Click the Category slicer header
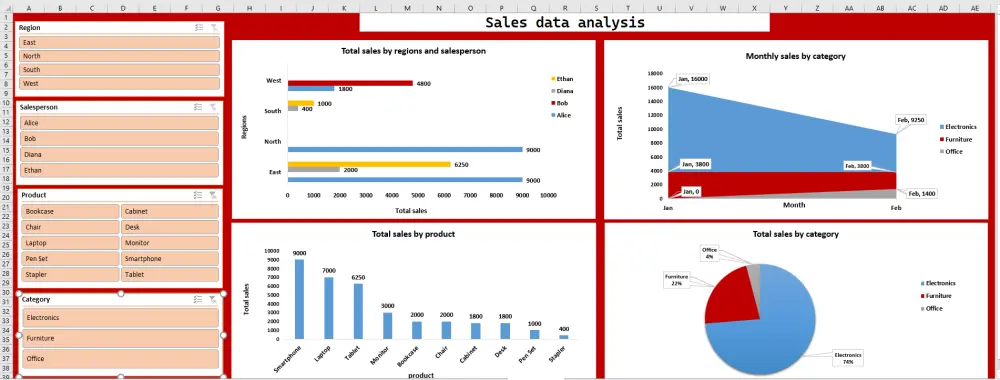Viewport: 1000px width, 380px height. 121,299
